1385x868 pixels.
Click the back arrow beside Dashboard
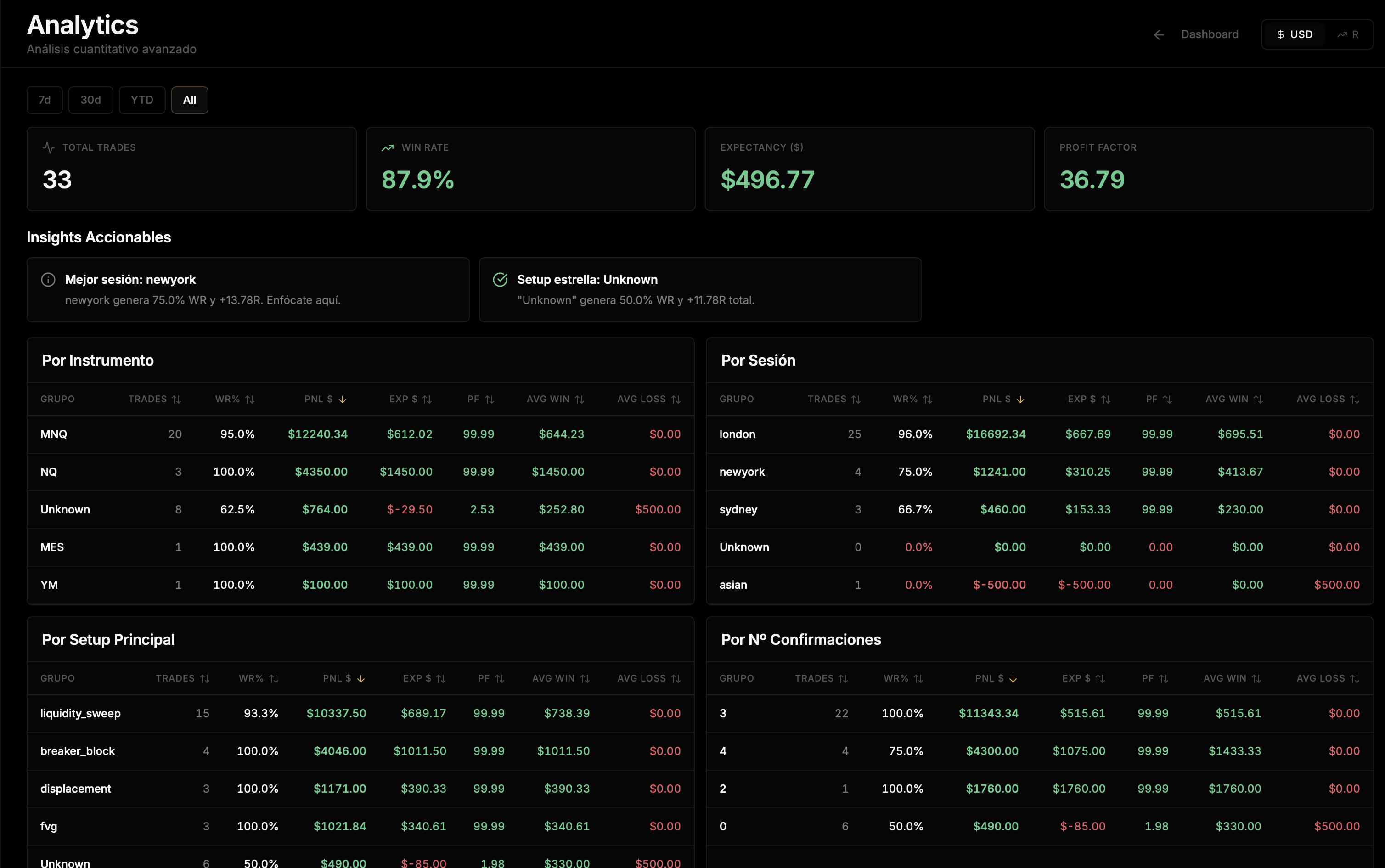pos(1159,34)
